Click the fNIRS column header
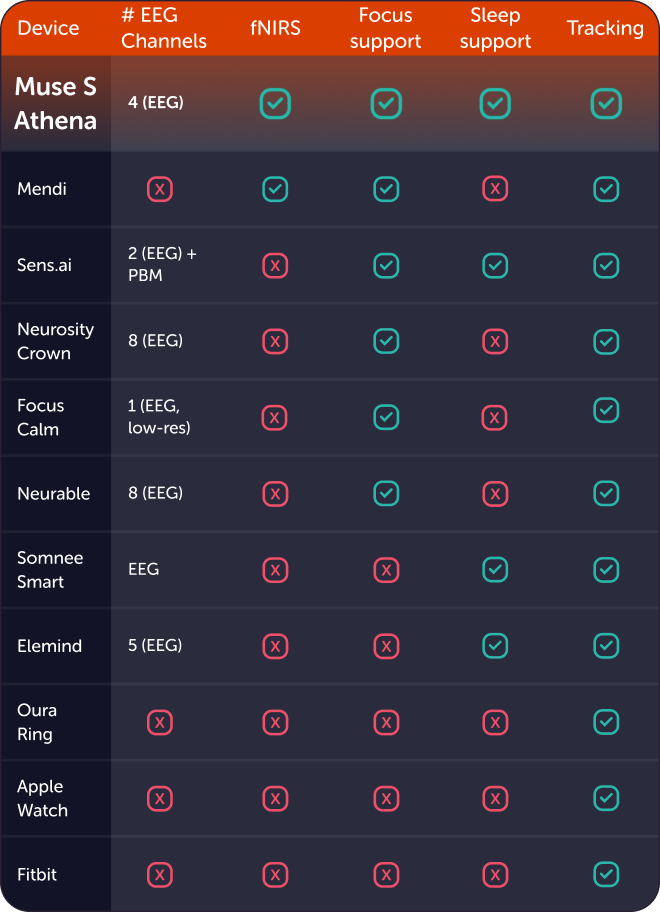The width and height of the screenshot is (660, 912). 275,28
